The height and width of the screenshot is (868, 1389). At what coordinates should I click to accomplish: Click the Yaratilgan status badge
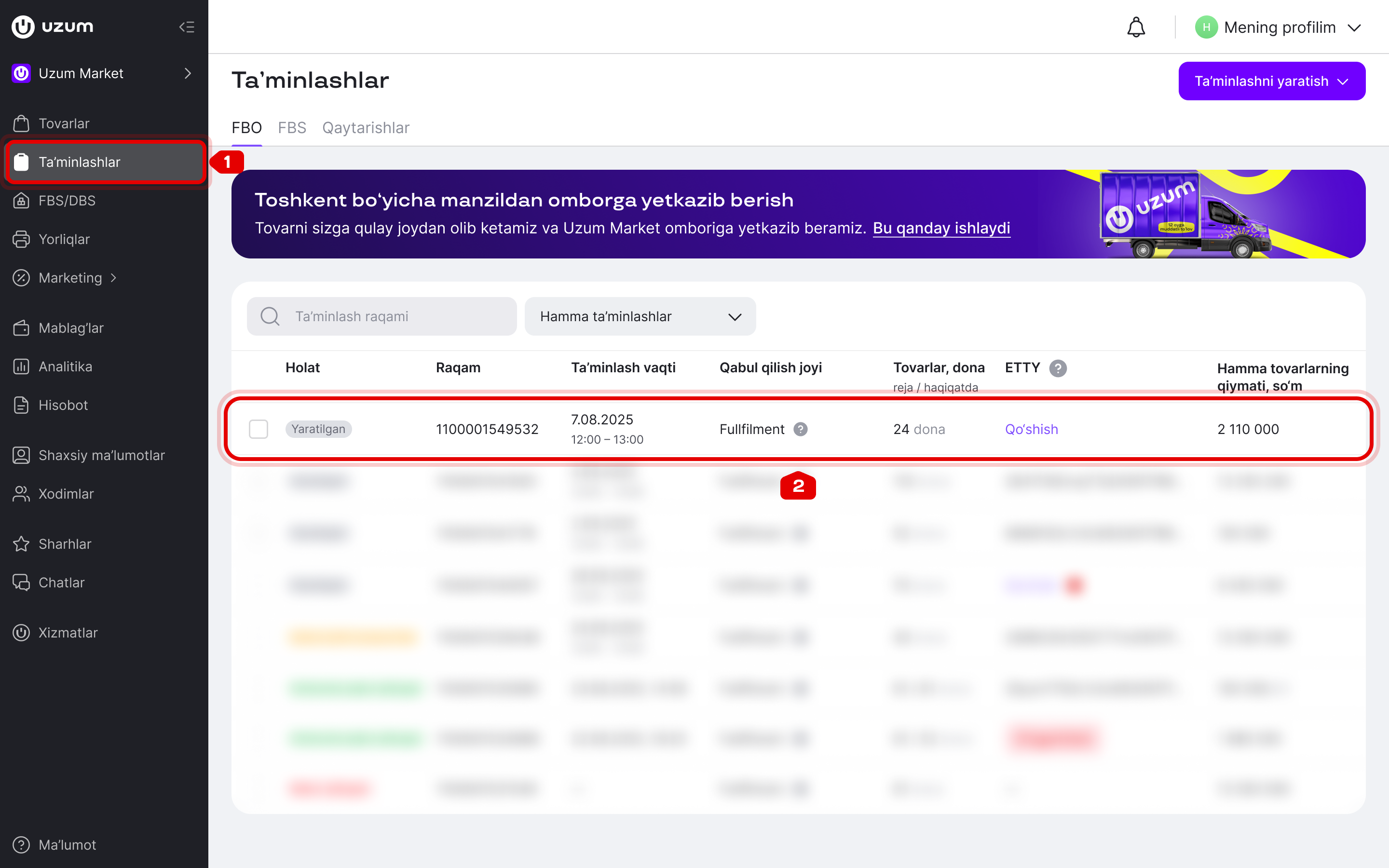pyautogui.click(x=318, y=429)
